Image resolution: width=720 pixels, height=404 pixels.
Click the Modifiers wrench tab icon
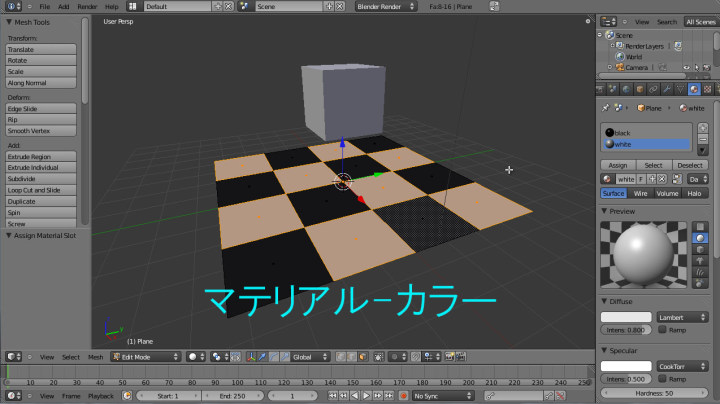665,89
